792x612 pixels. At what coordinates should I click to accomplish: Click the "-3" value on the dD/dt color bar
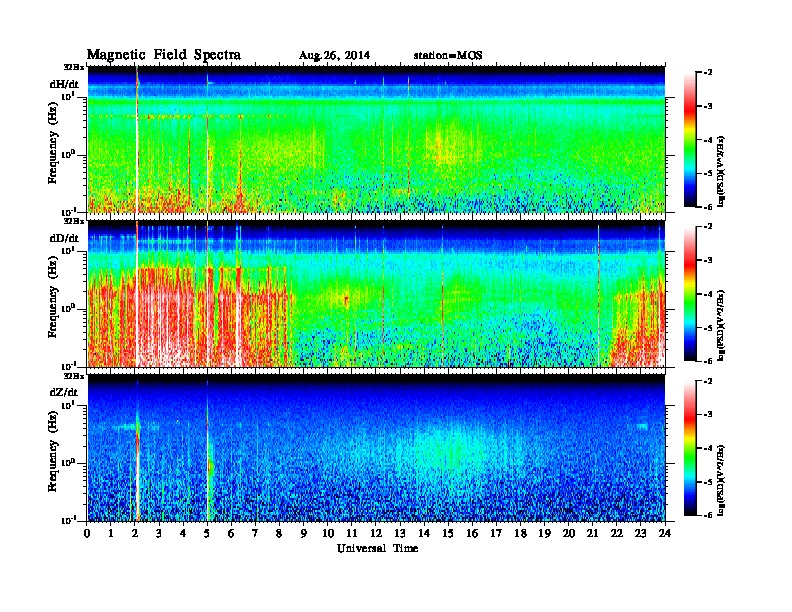708,261
